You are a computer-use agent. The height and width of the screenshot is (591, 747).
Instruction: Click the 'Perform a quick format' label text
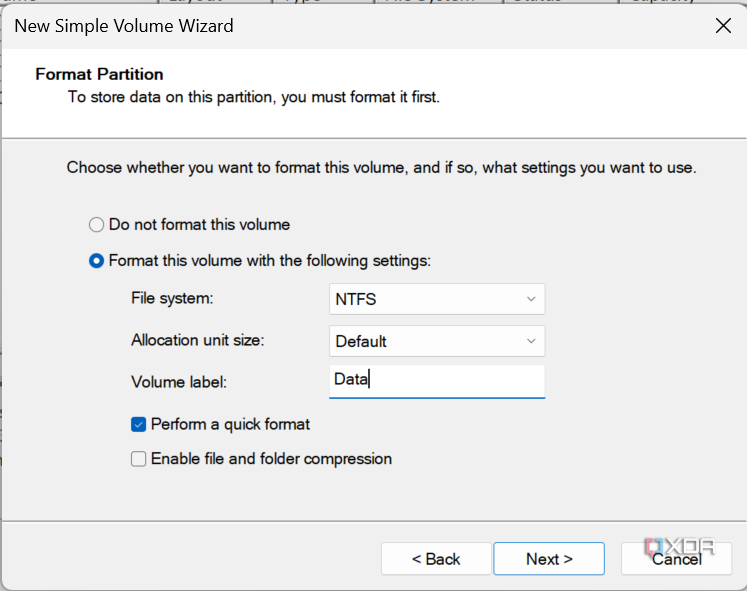[230, 424]
